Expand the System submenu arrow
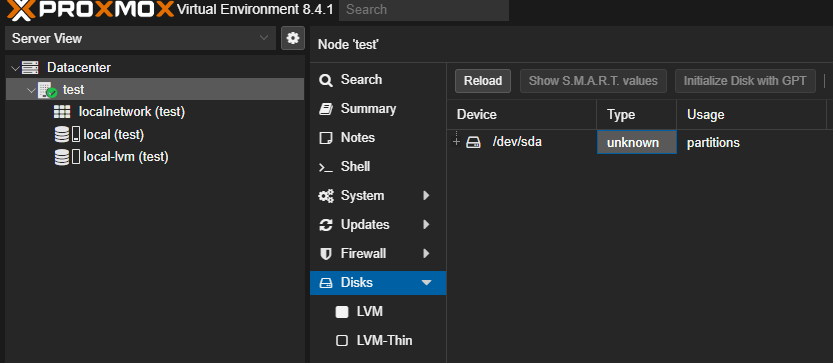This screenshot has width=833, height=363. pyautogui.click(x=426, y=196)
